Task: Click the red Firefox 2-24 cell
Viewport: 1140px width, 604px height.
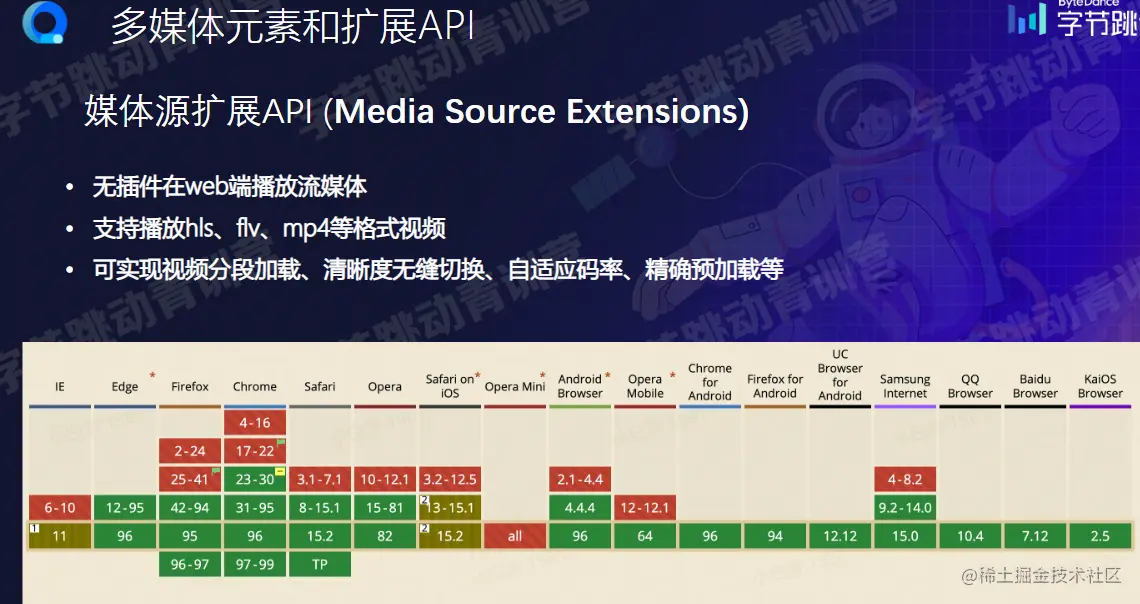Action: 190,451
